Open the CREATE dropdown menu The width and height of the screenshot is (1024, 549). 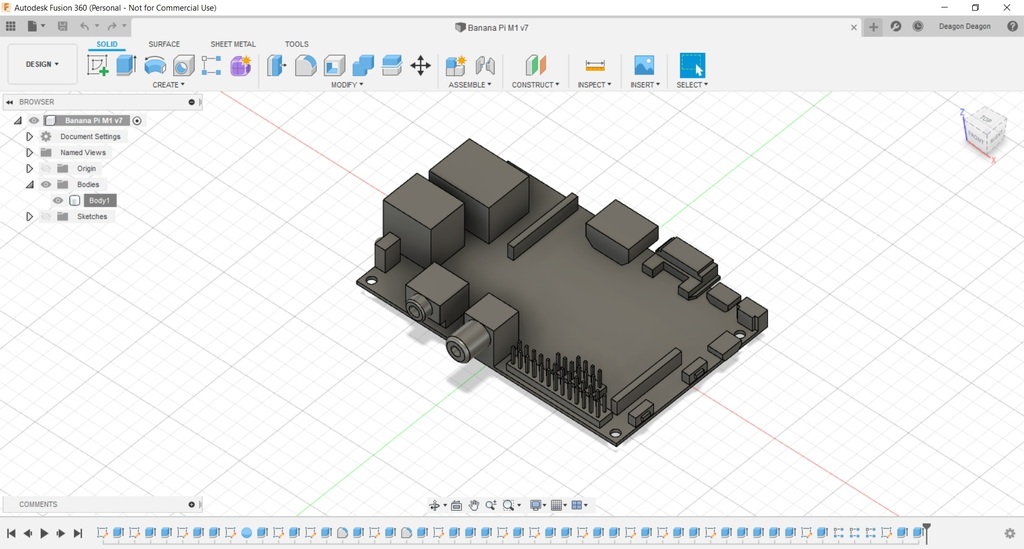pyautogui.click(x=168, y=85)
